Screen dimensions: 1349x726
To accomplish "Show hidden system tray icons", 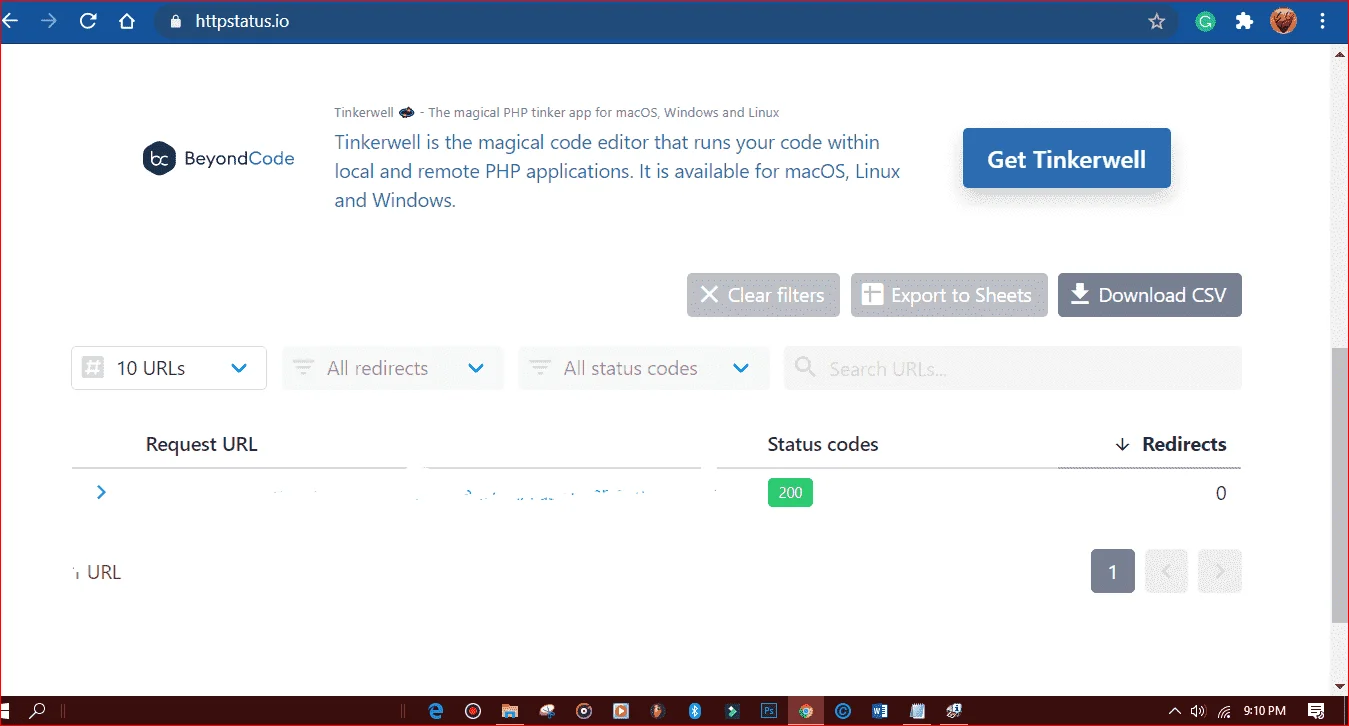I will tap(1176, 711).
